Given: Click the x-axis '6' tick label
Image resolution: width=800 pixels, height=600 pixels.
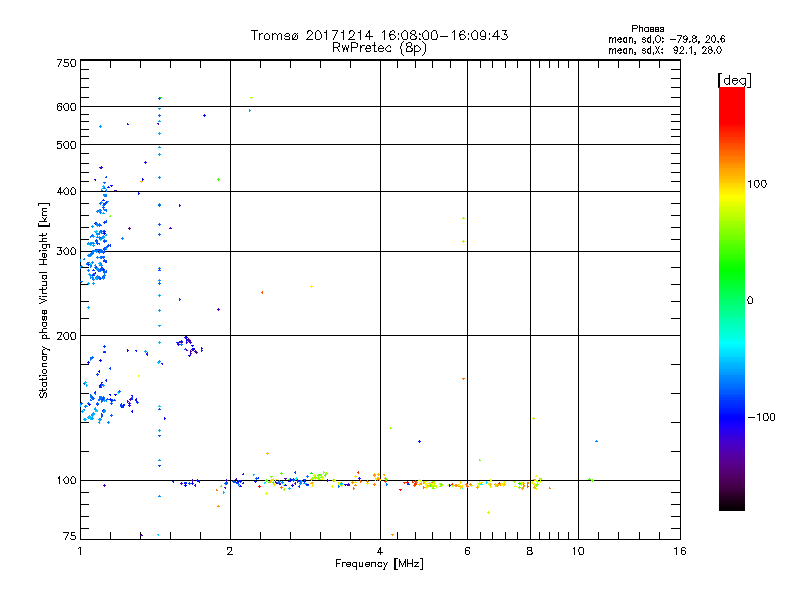Looking at the screenshot, I should (x=467, y=551).
